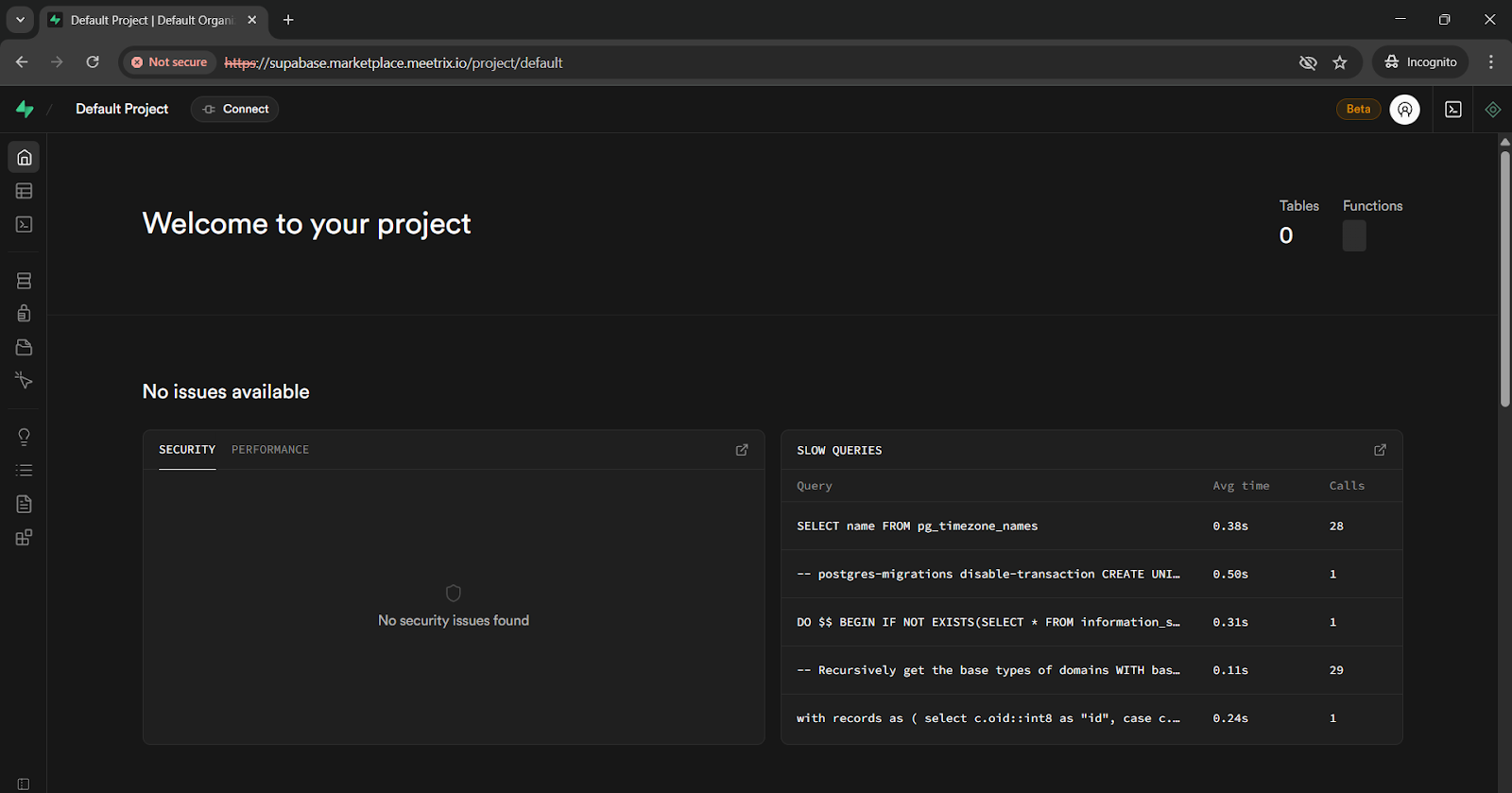Open the Logs list icon

coord(25,470)
